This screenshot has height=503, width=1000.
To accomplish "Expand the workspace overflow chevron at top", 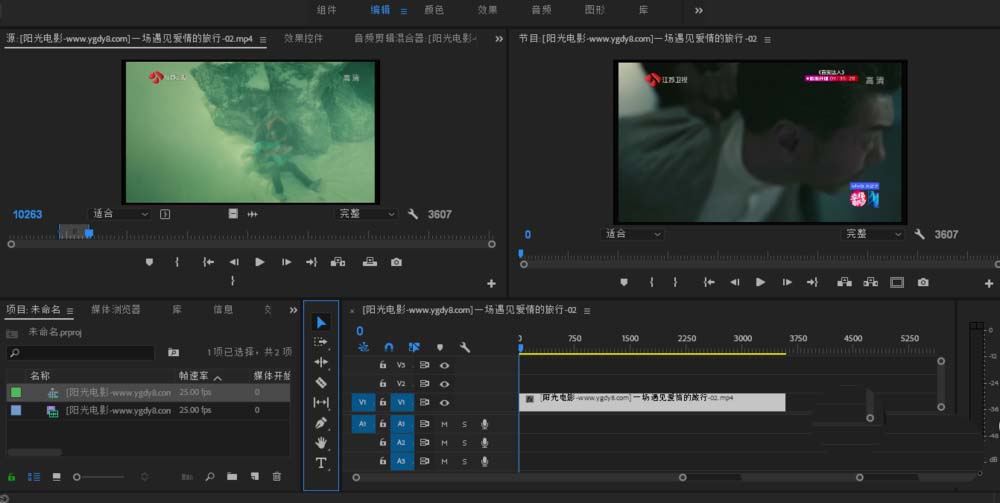I will pyautogui.click(x=698, y=10).
